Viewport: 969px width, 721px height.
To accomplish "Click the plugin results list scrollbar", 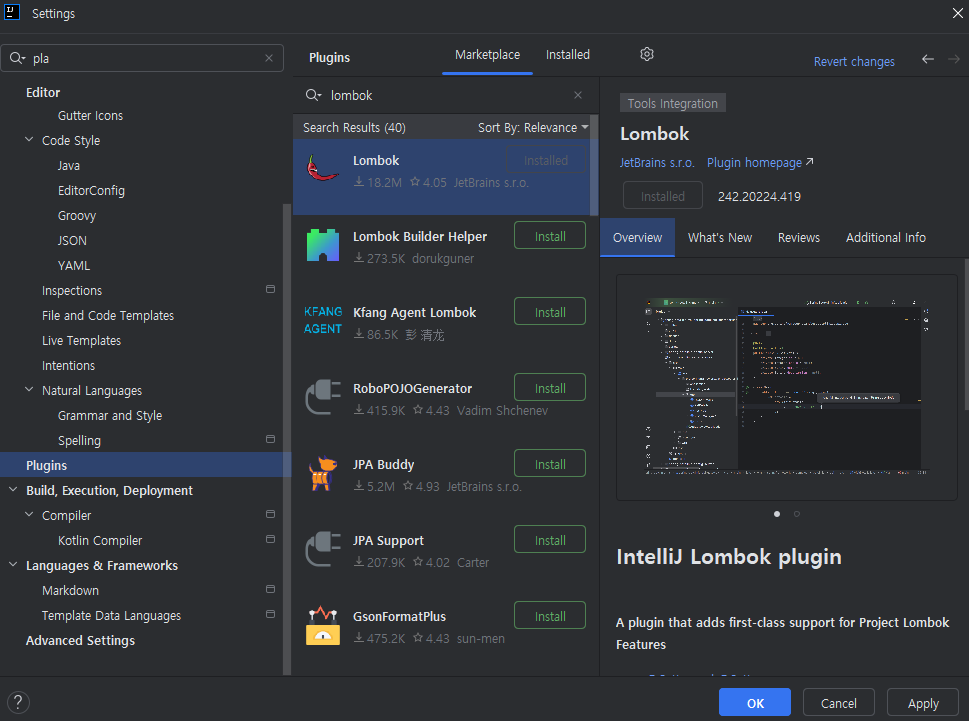I will point(594,166).
